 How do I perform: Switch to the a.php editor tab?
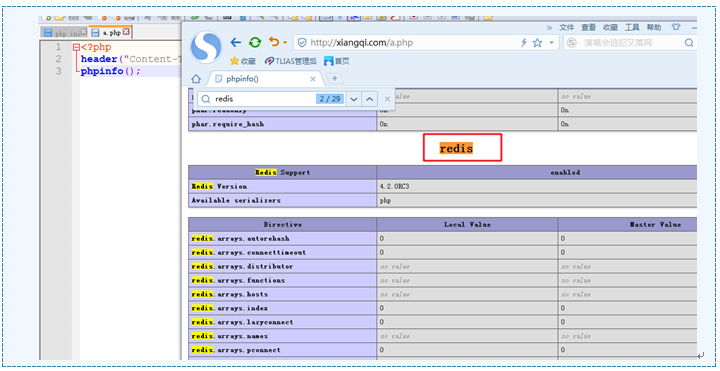[110, 33]
